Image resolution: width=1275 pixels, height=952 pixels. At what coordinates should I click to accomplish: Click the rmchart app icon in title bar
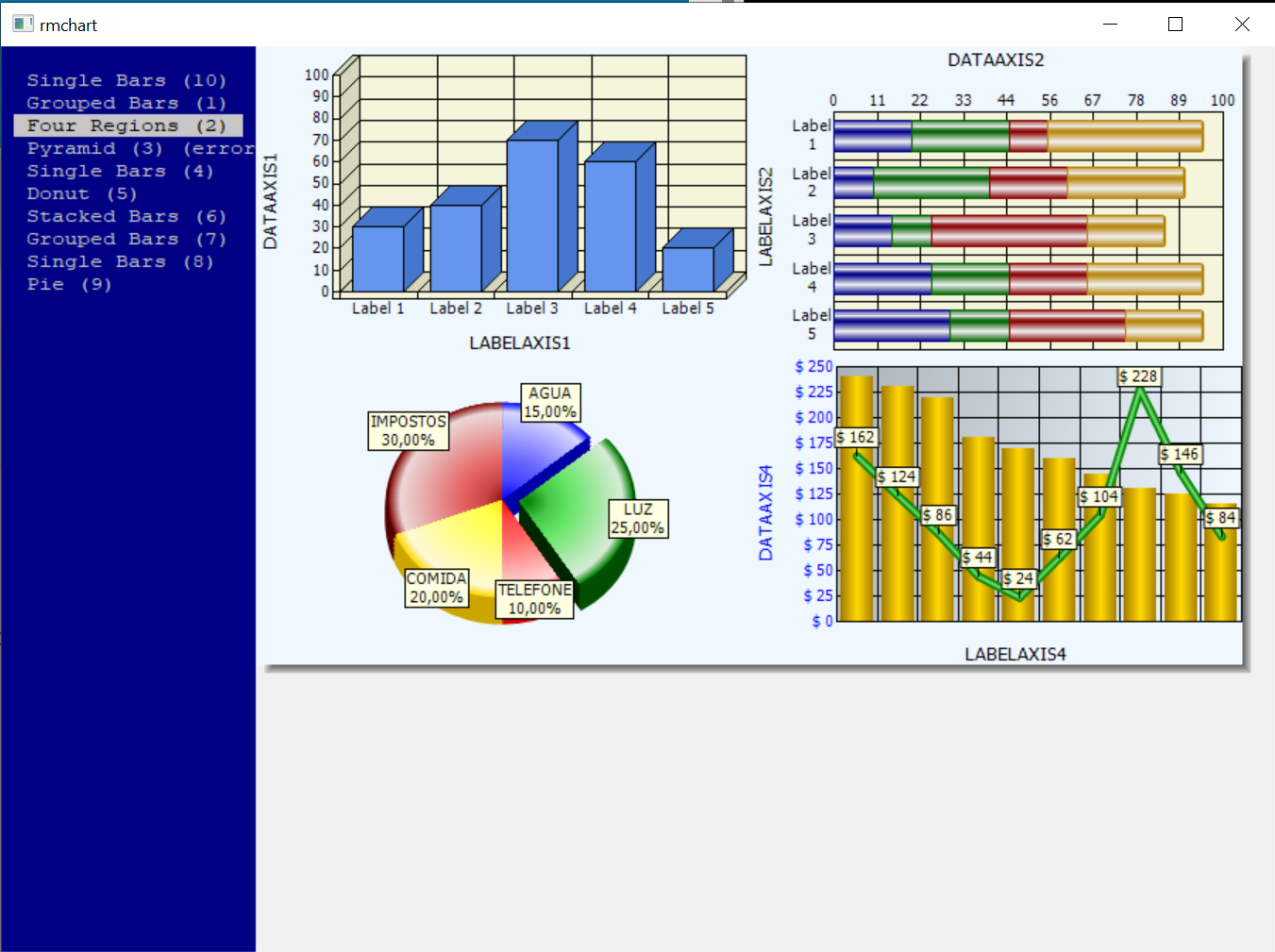click(x=23, y=25)
